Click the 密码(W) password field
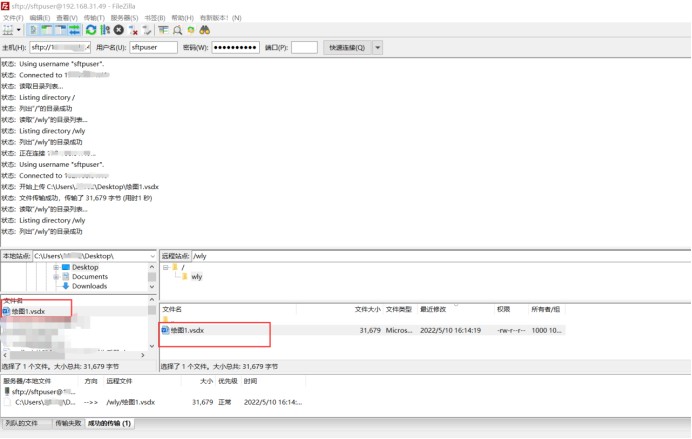Viewport: 692px width, 439px height. 235,47
